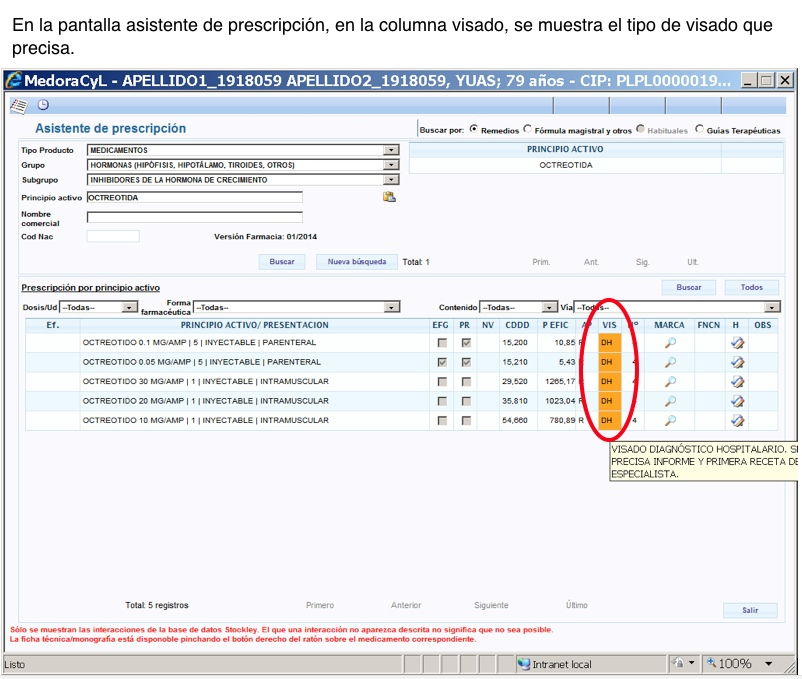Click the Nombre comercial text field
This screenshot has width=802, height=679.
[194, 217]
